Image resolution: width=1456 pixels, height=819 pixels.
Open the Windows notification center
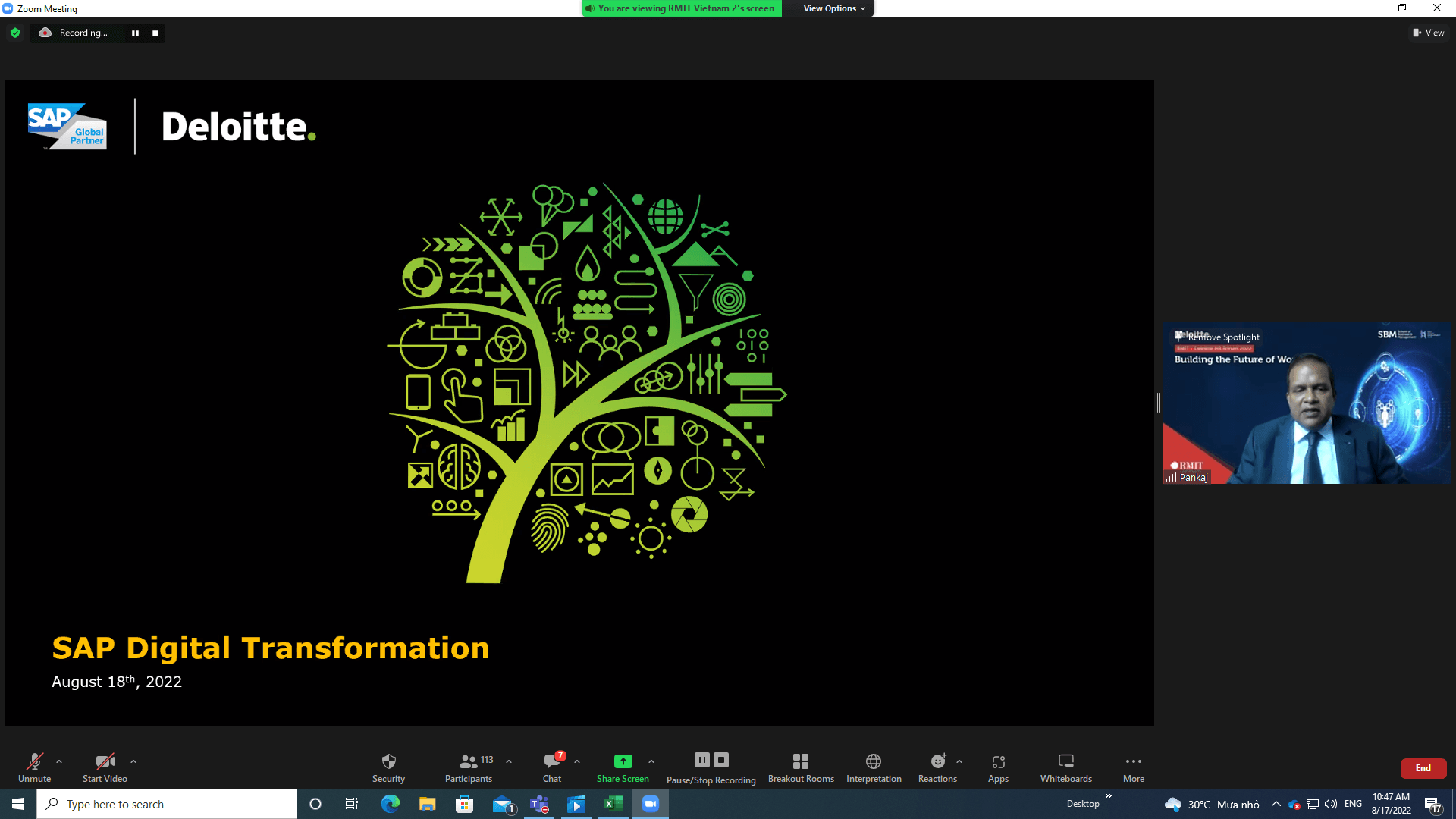coord(1433,805)
